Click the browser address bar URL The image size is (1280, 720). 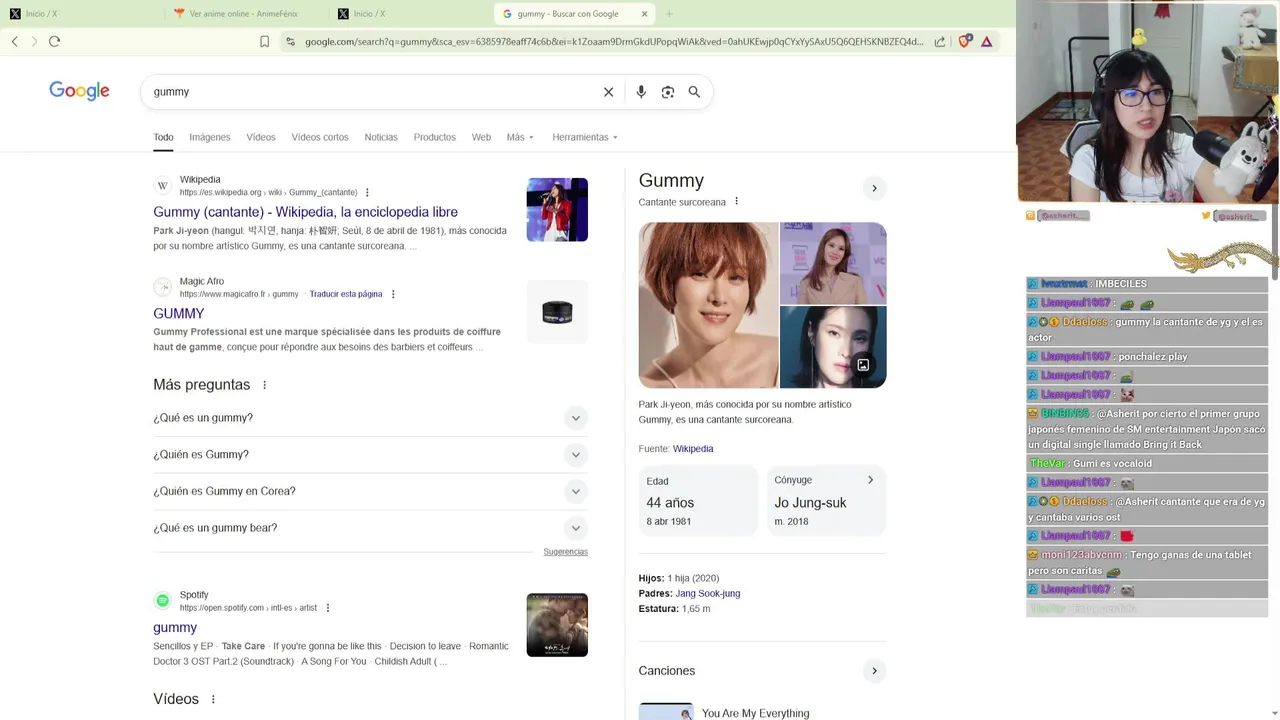(614, 42)
